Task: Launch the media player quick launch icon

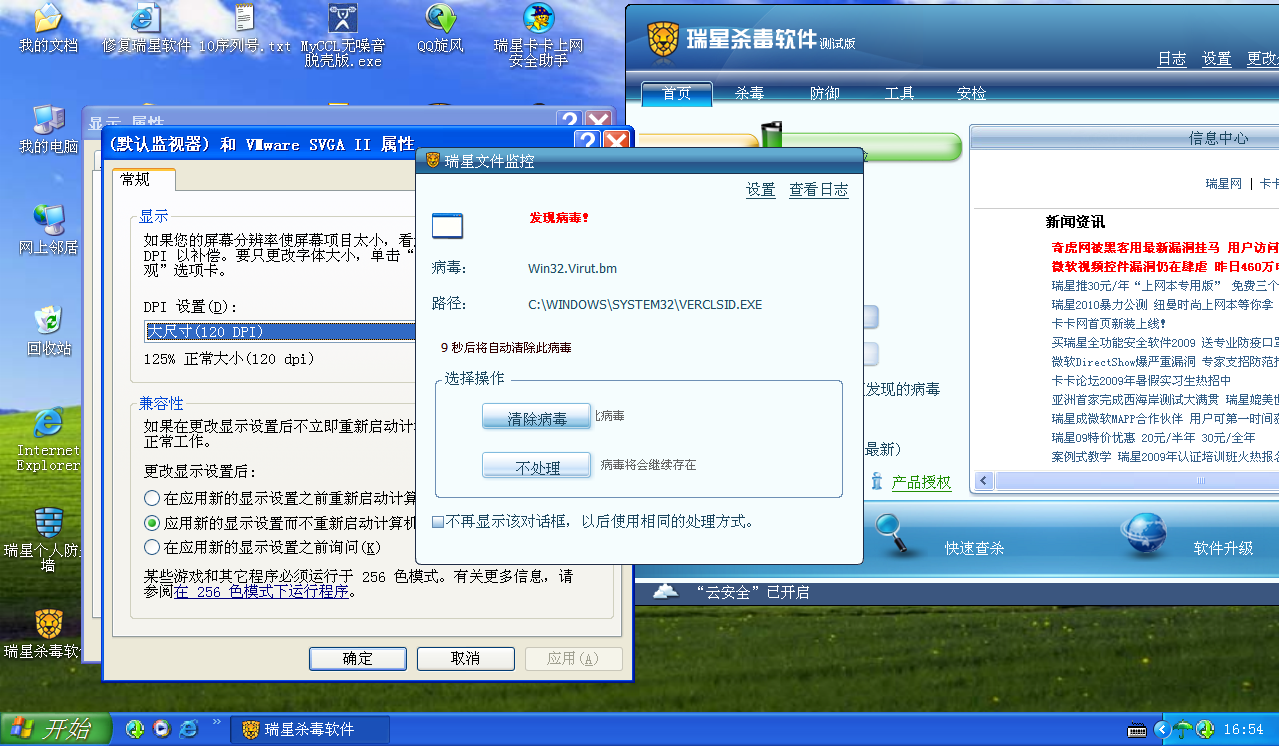Action: click(162, 729)
